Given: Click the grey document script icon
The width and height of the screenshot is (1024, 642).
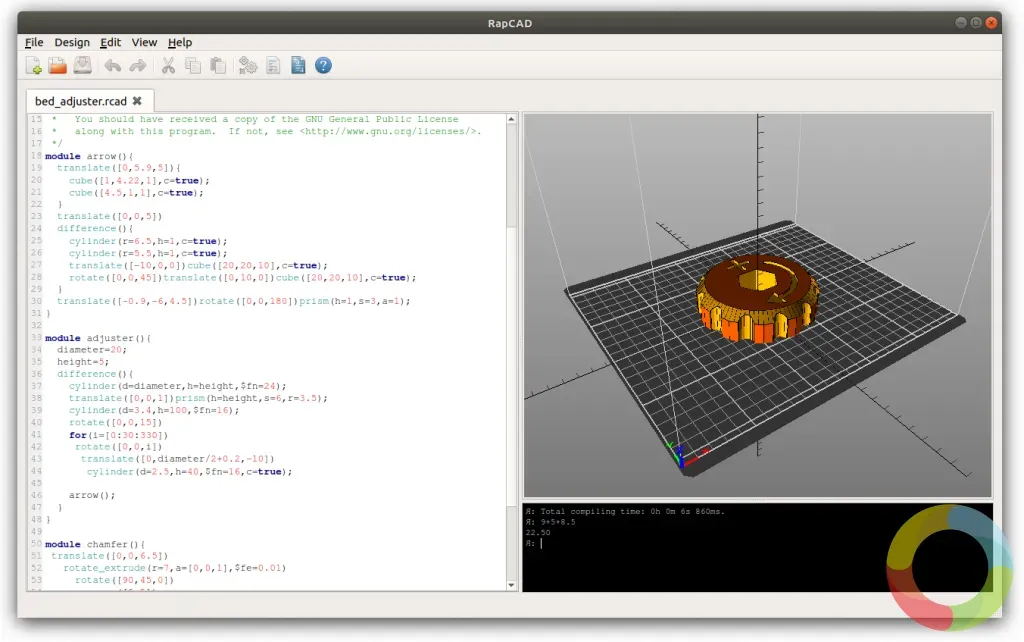Looking at the screenshot, I should coord(273,65).
